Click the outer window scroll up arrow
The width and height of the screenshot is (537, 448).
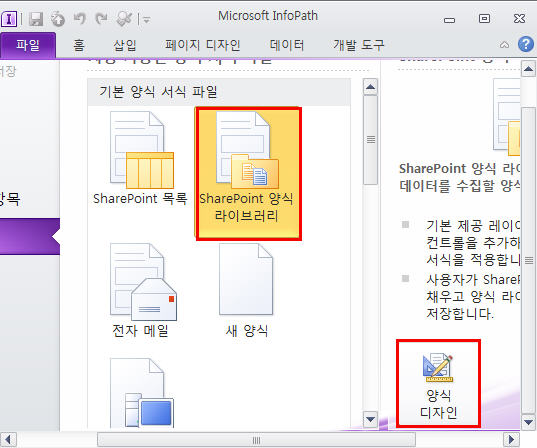(x=528, y=69)
